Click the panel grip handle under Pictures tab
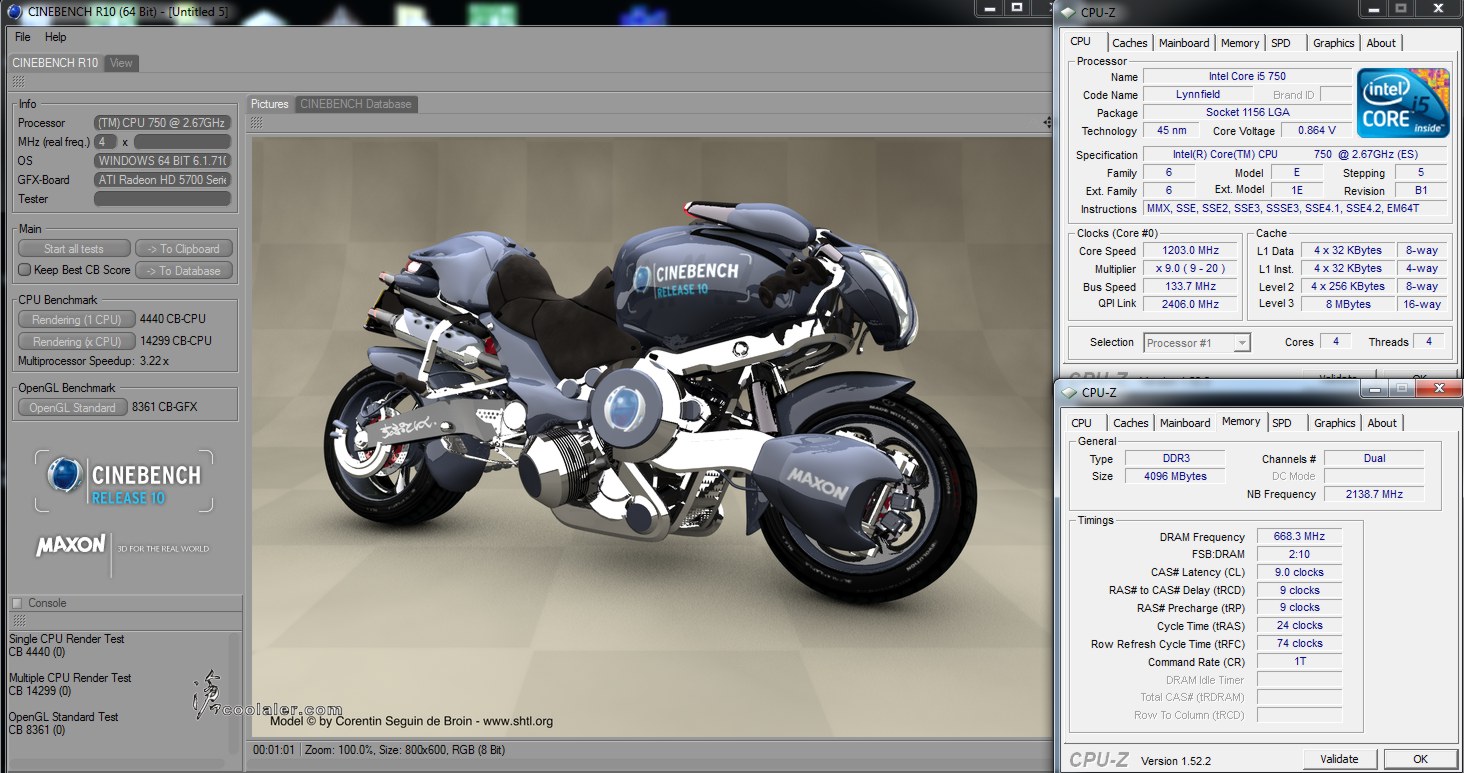1464x773 pixels. point(256,122)
